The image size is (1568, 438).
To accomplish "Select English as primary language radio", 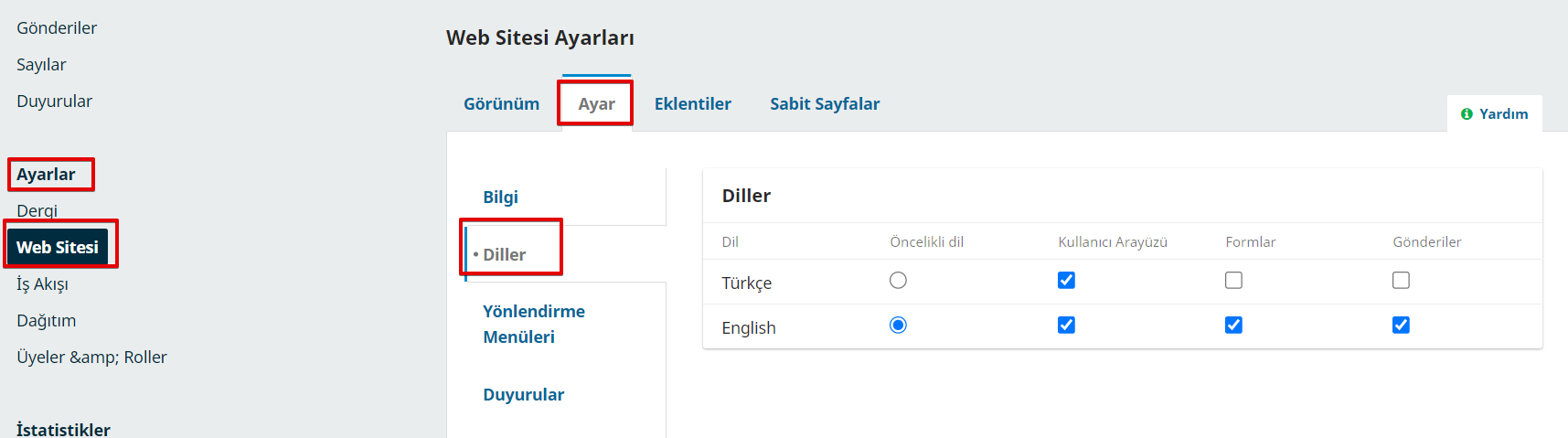I will click(x=898, y=326).
